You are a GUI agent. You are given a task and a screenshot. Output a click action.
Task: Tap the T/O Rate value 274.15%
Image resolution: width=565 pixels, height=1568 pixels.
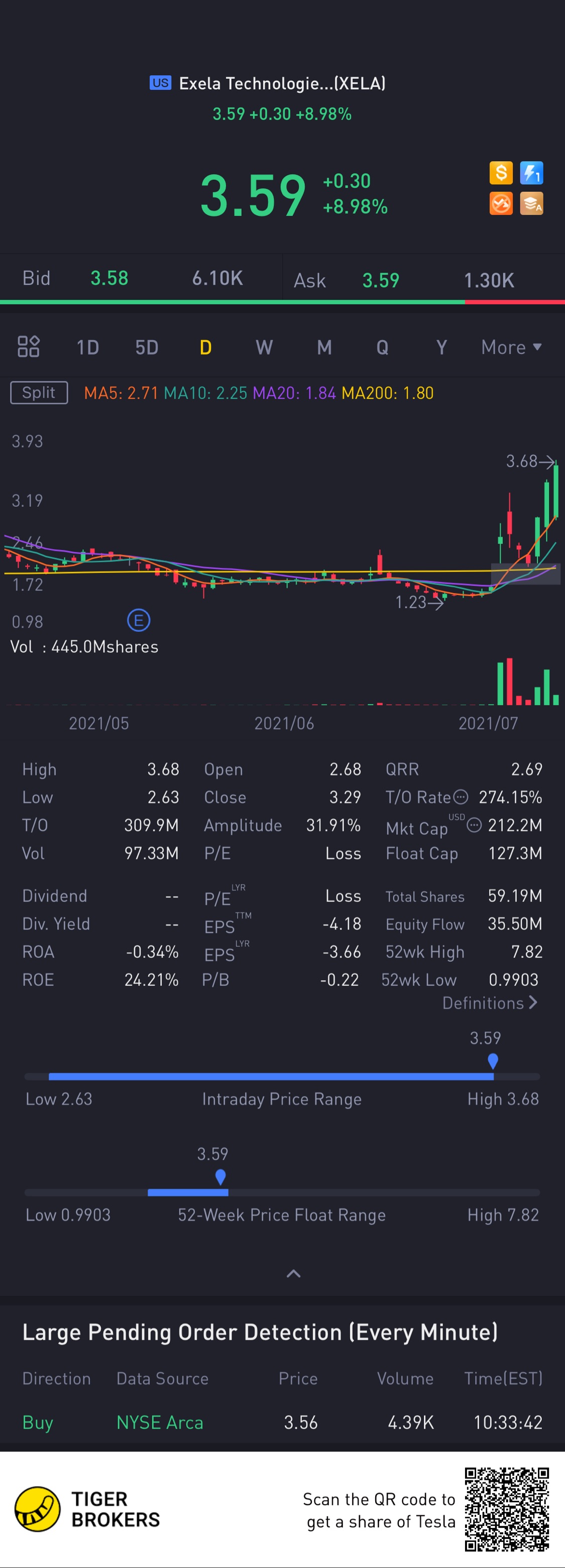510,797
